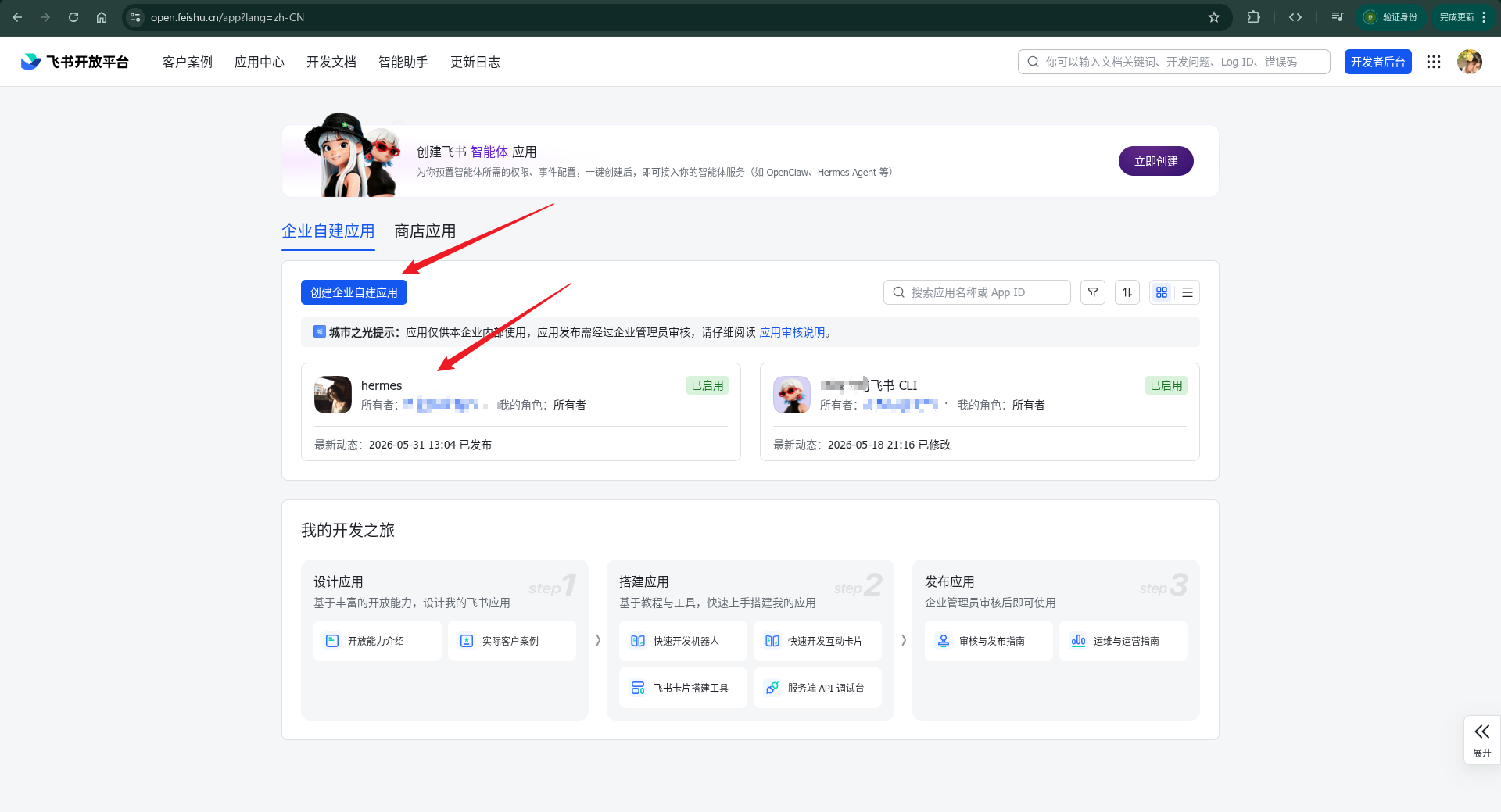The image size is (1501, 812).
Task: Open the nine-dot apps grid icon
Action: click(x=1434, y=62)
